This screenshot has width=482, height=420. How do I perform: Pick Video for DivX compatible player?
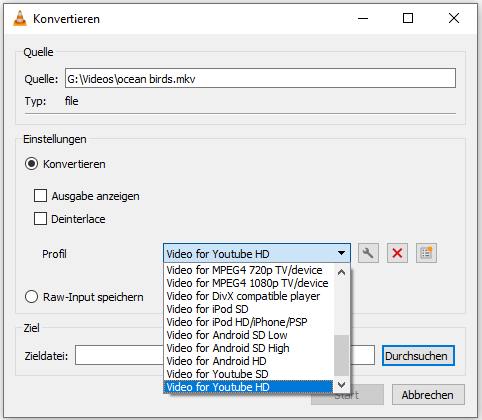click(x=248, y=296)
